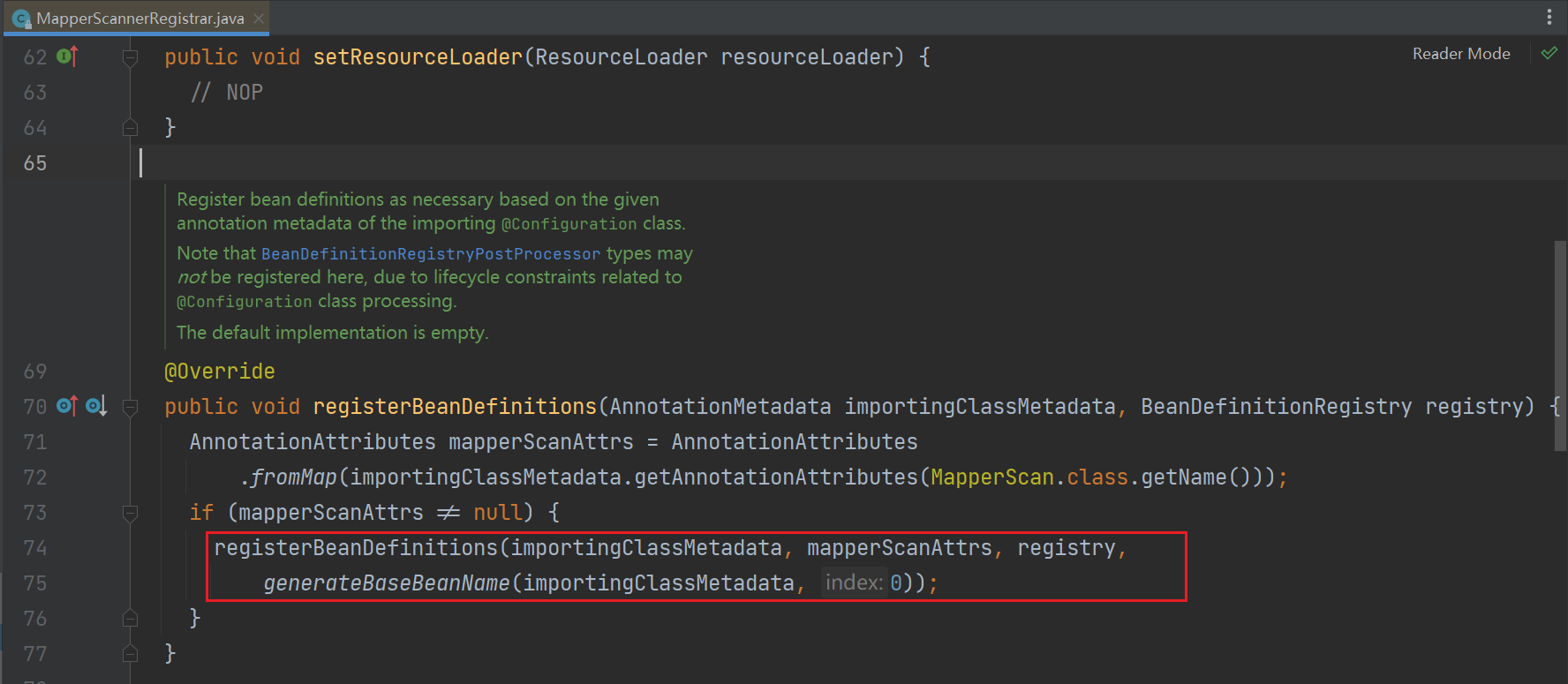Click line number 65 in the gutter
The image size is (1568, 684).
click(x=35, y=163)
